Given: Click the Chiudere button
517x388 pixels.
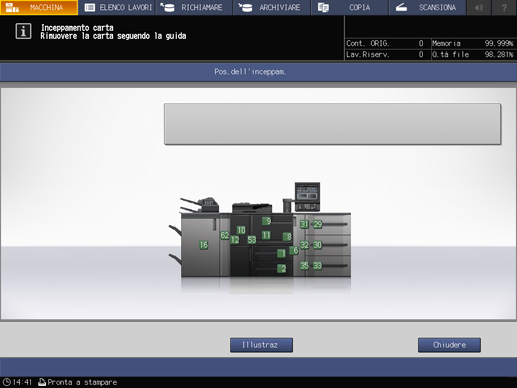Looking at the screenshot, I should (449, 345).
